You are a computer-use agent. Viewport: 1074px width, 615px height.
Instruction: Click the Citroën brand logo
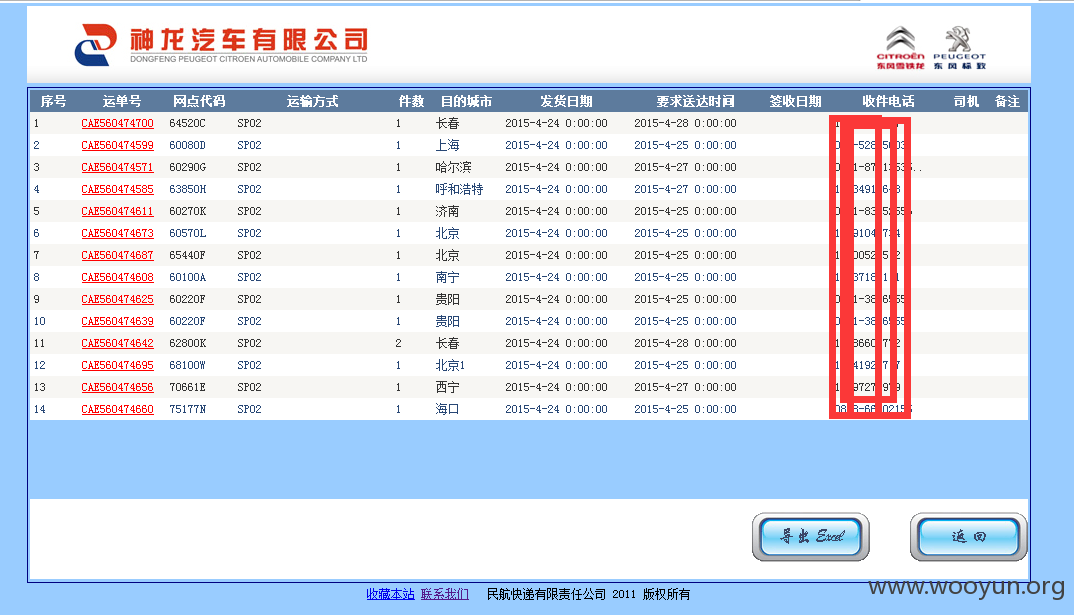point(900,48)
